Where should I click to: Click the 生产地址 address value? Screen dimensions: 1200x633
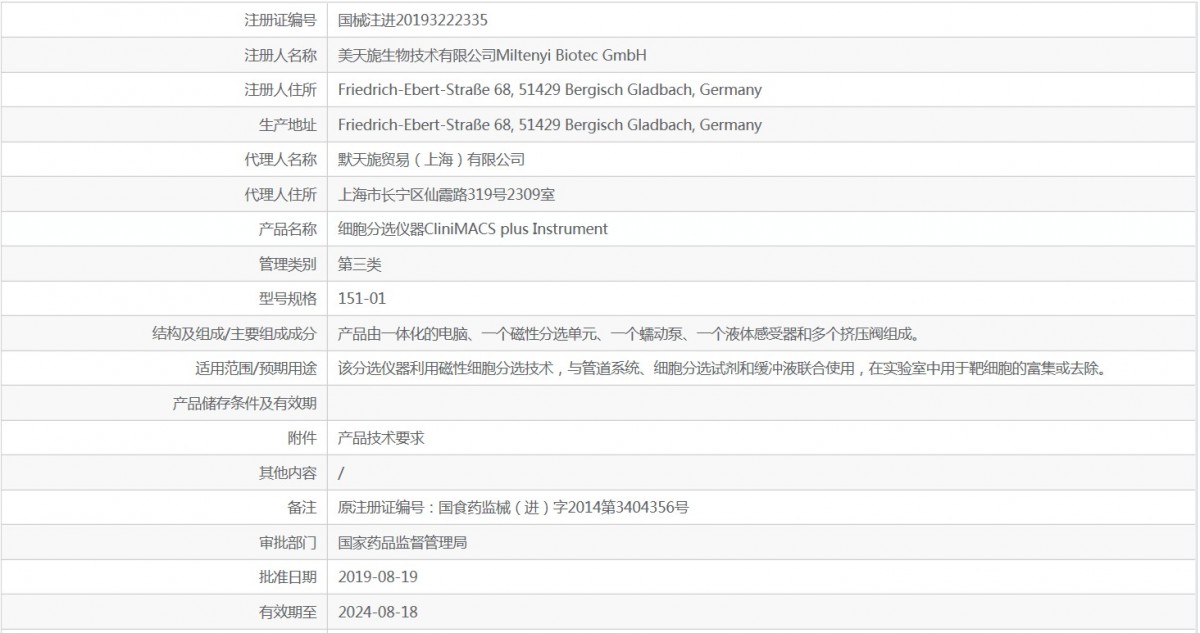tap(549, 125)
